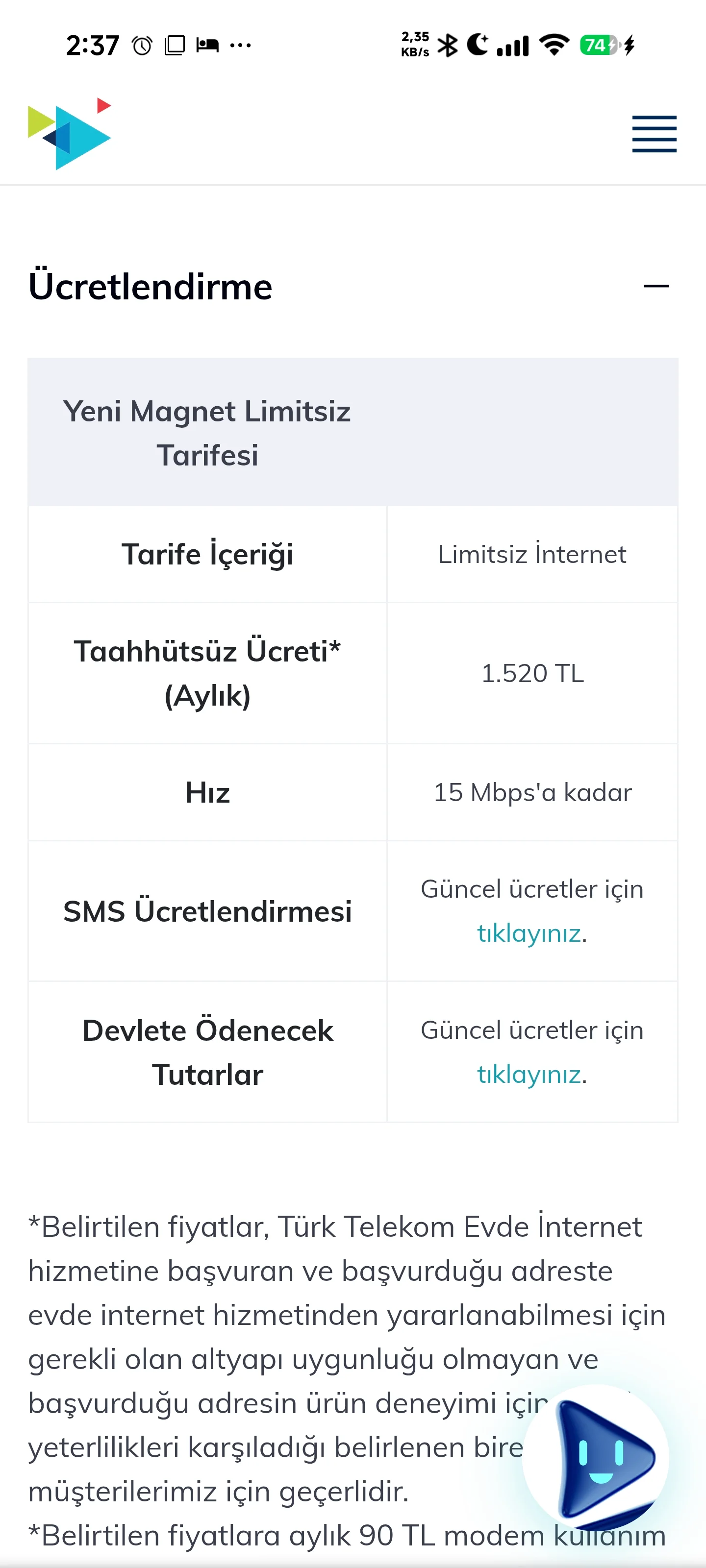
Task: Follow tıklayınız link for SMS Ücretlendirmesi
Action: click(x=528, y=933)
